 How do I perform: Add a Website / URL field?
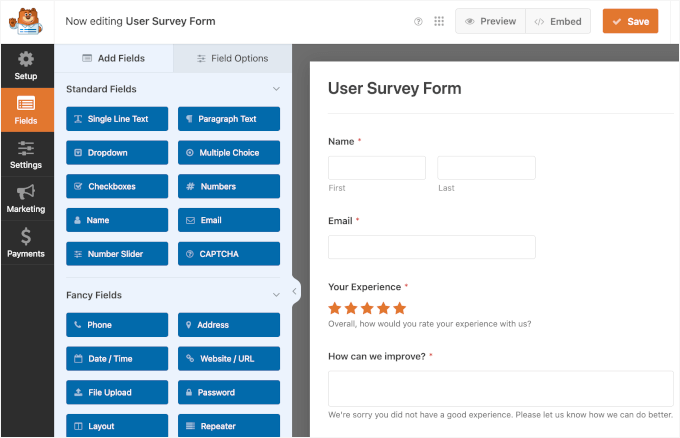[229, 359]
